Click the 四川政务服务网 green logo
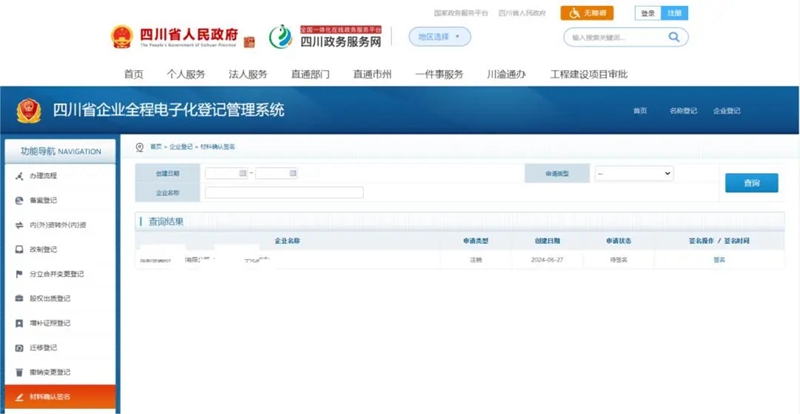 click(281, 37)
